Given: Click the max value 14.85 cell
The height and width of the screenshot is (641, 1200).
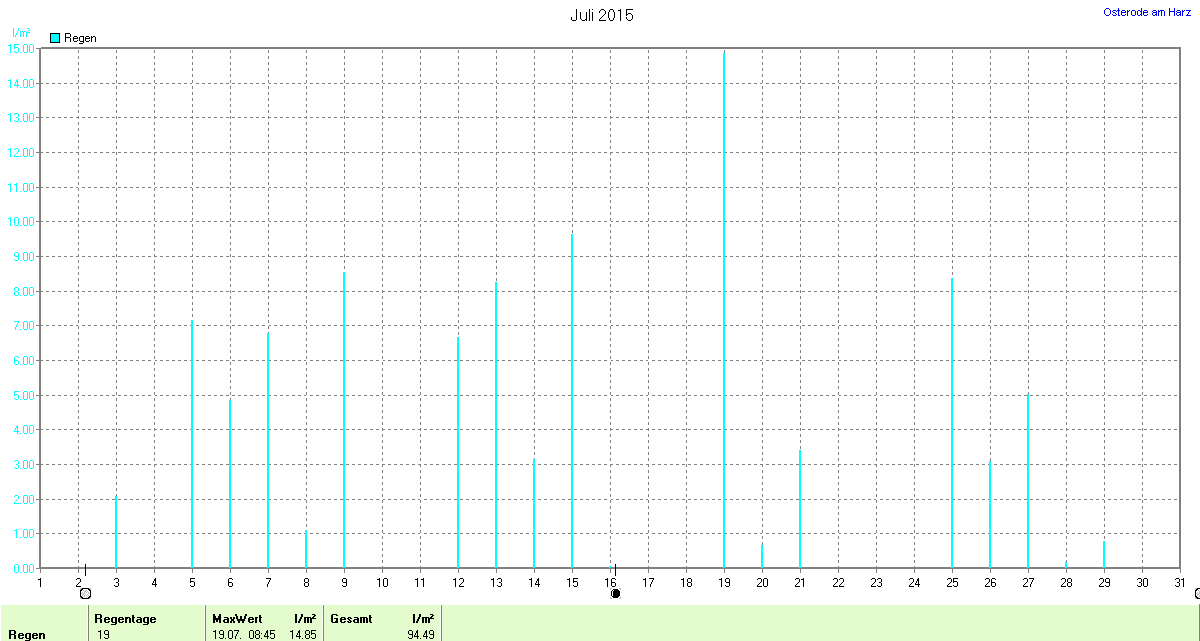Looking at the screenshot, I should pos(301,634).
